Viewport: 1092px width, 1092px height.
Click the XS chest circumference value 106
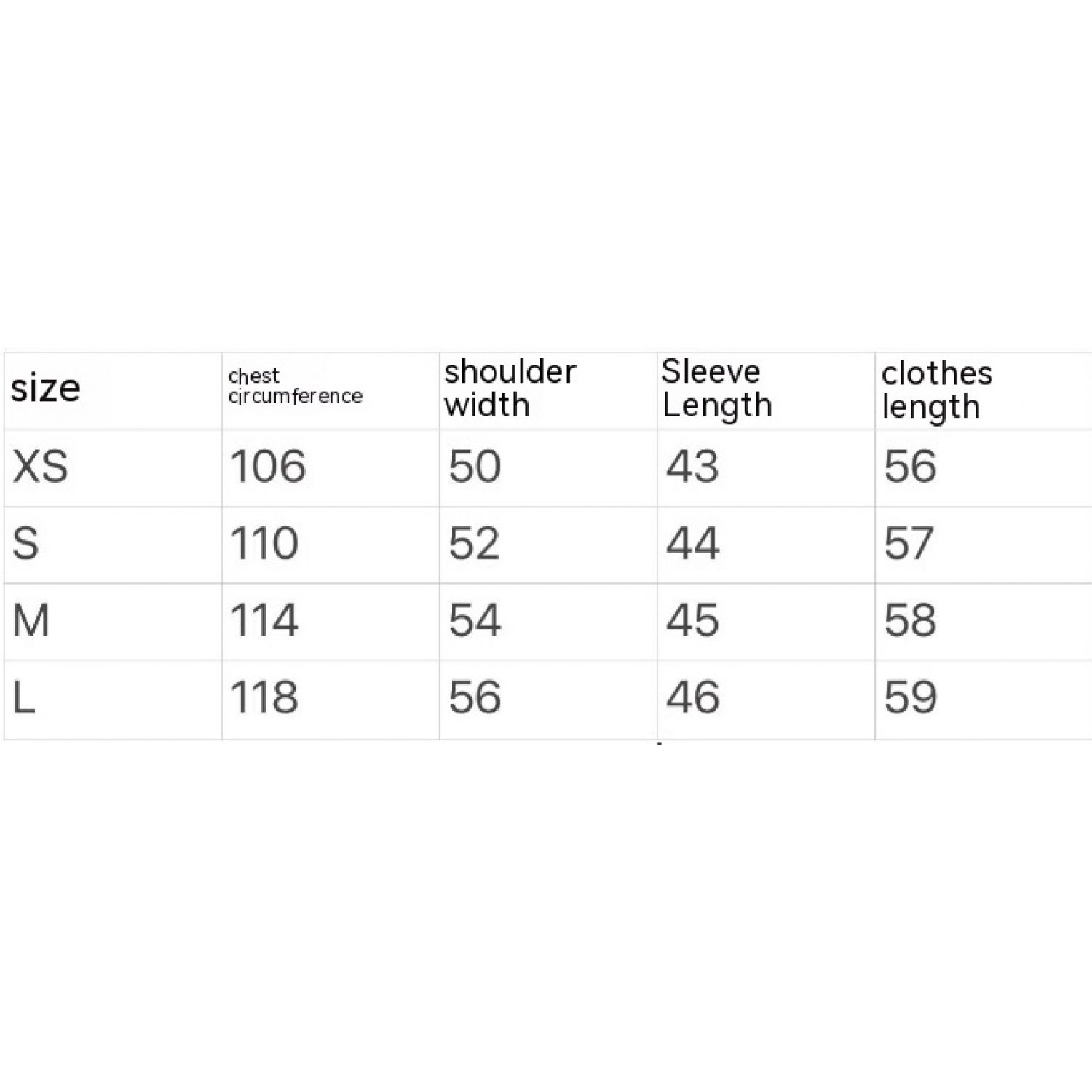click(x=268, y=466)
